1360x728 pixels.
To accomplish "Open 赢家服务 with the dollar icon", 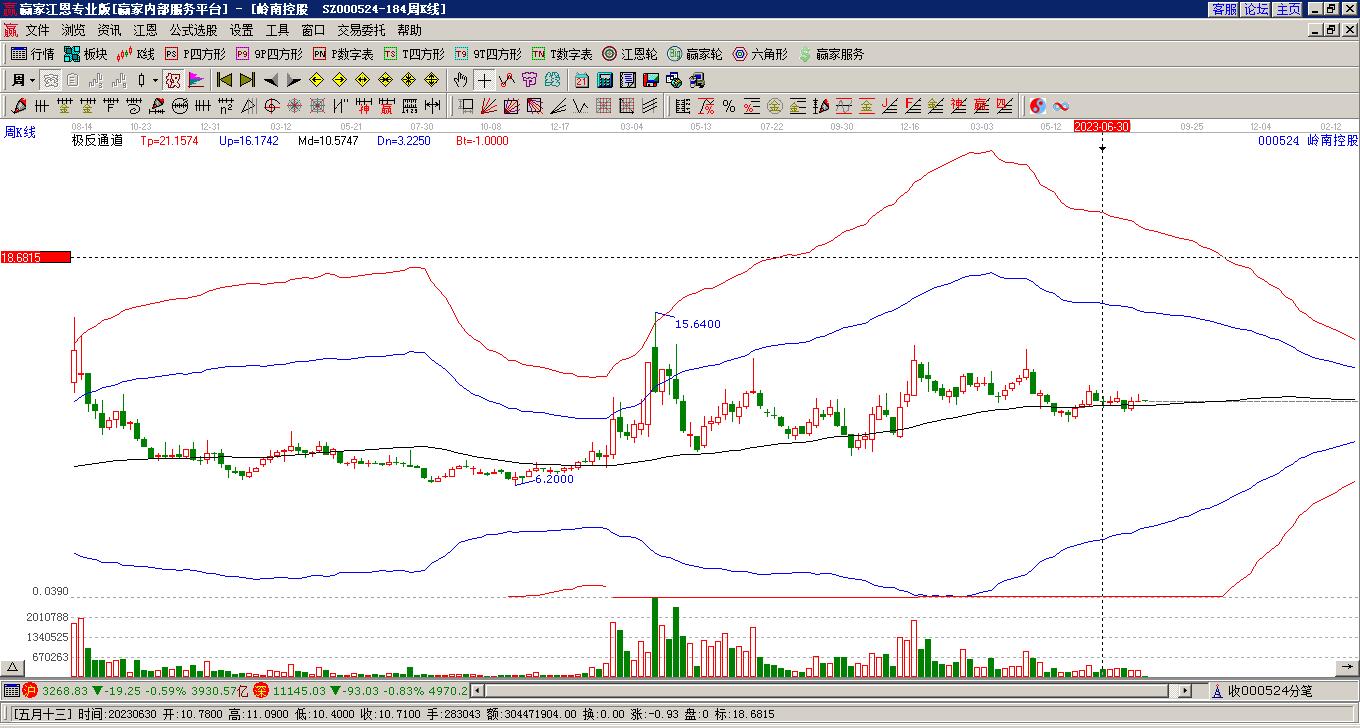I will pyautogui.click(x=831, y=54).
